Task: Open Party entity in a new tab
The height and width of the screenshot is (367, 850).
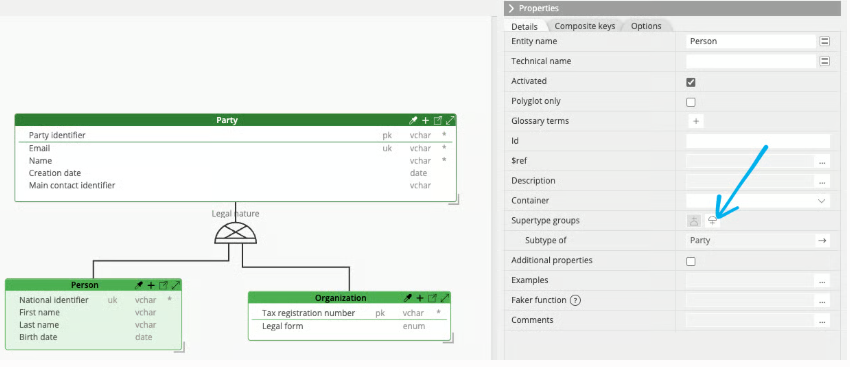Action: coord(438,120)
